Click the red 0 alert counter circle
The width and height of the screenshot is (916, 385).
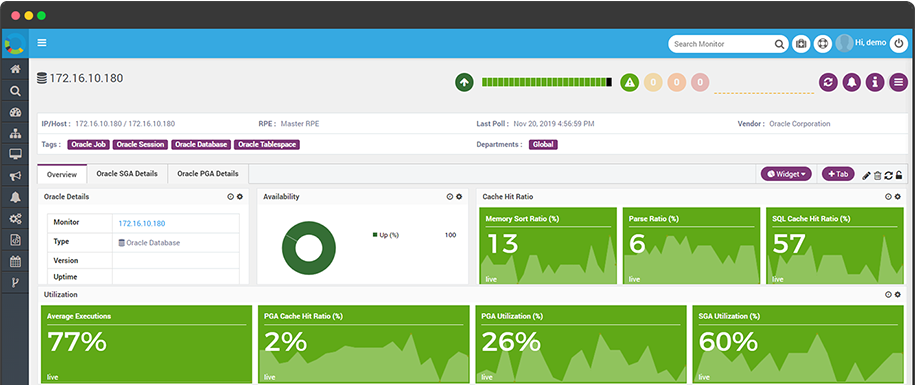[700, 82]
